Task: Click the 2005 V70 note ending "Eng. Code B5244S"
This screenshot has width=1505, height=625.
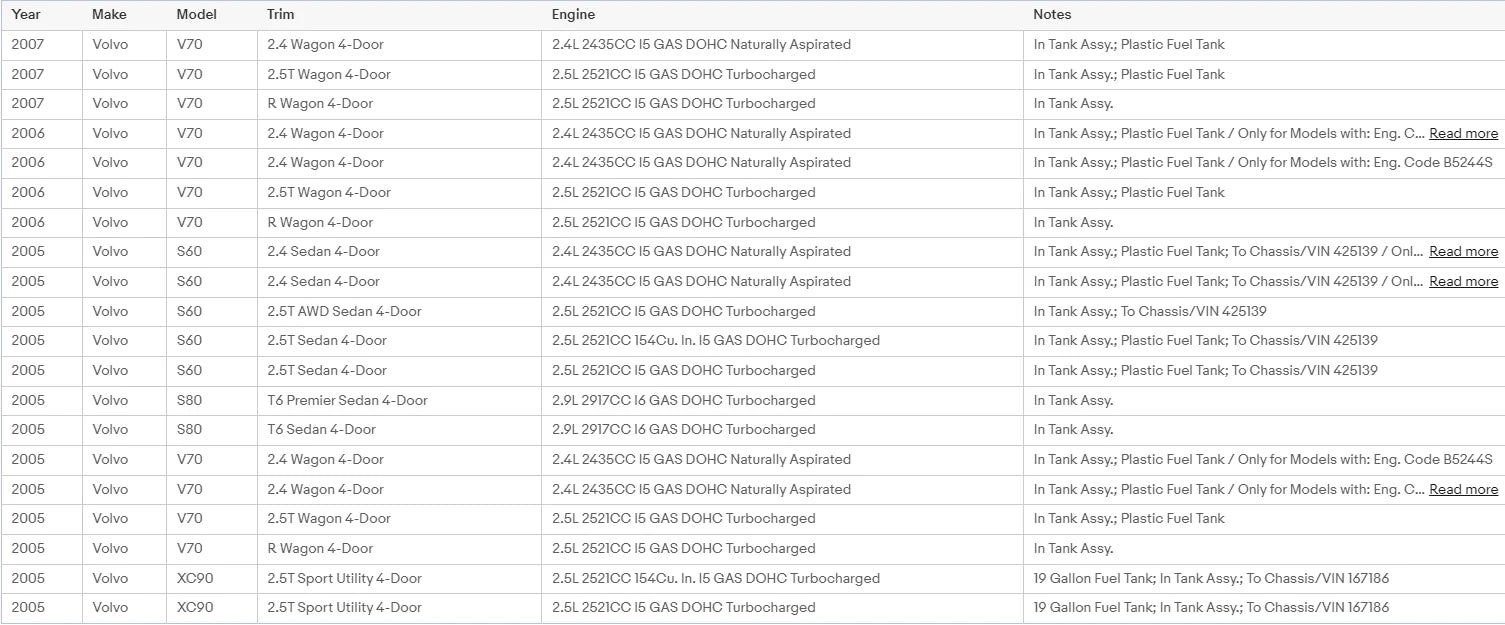Action: (1263, 460)
